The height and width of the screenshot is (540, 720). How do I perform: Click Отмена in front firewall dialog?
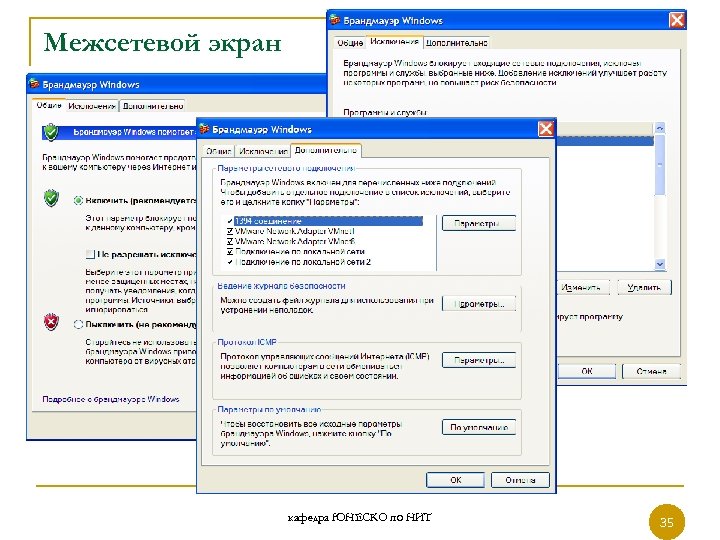click(520, 480)
